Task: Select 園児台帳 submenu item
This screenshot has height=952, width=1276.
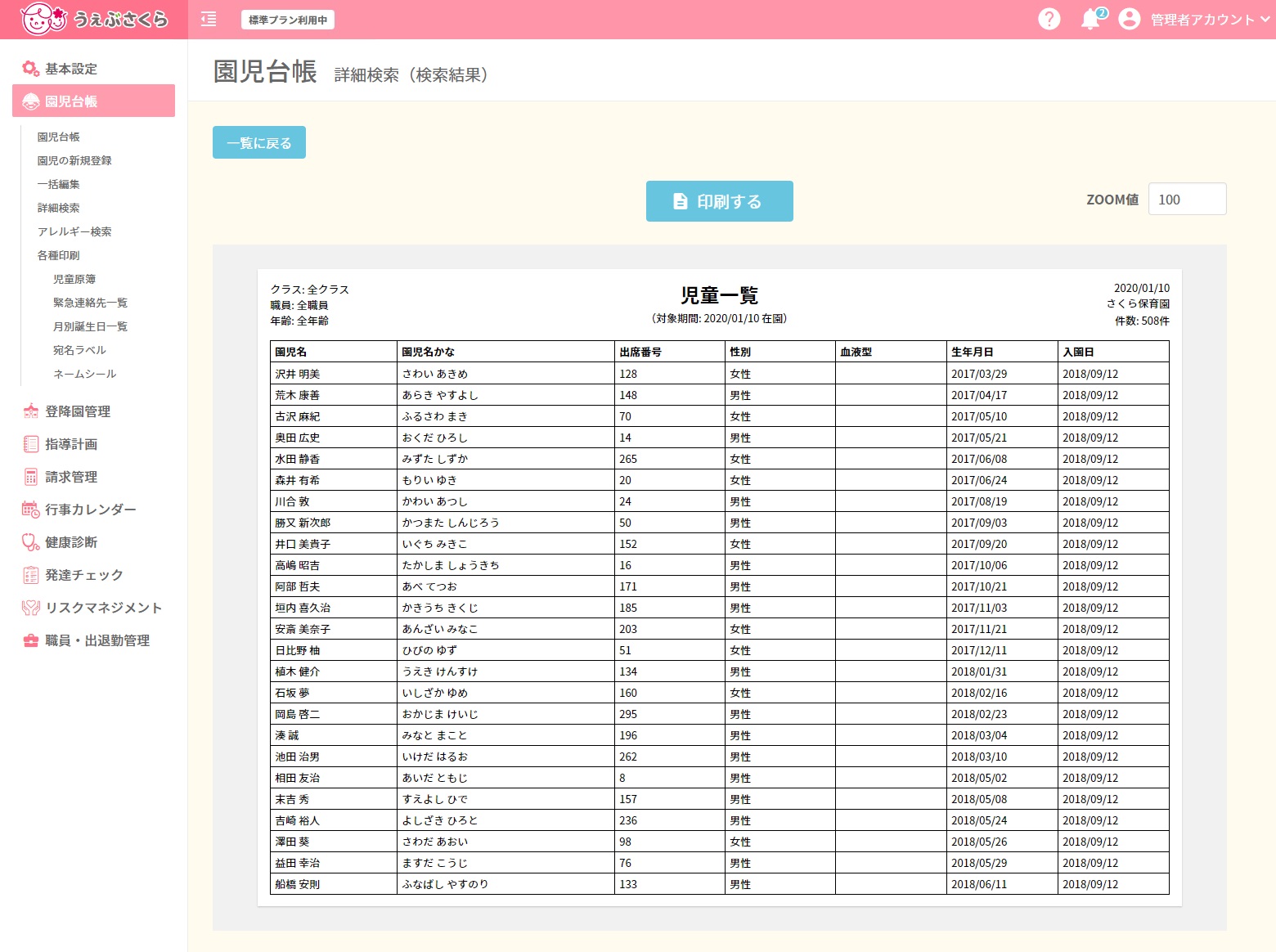Action: pos(59,137)
